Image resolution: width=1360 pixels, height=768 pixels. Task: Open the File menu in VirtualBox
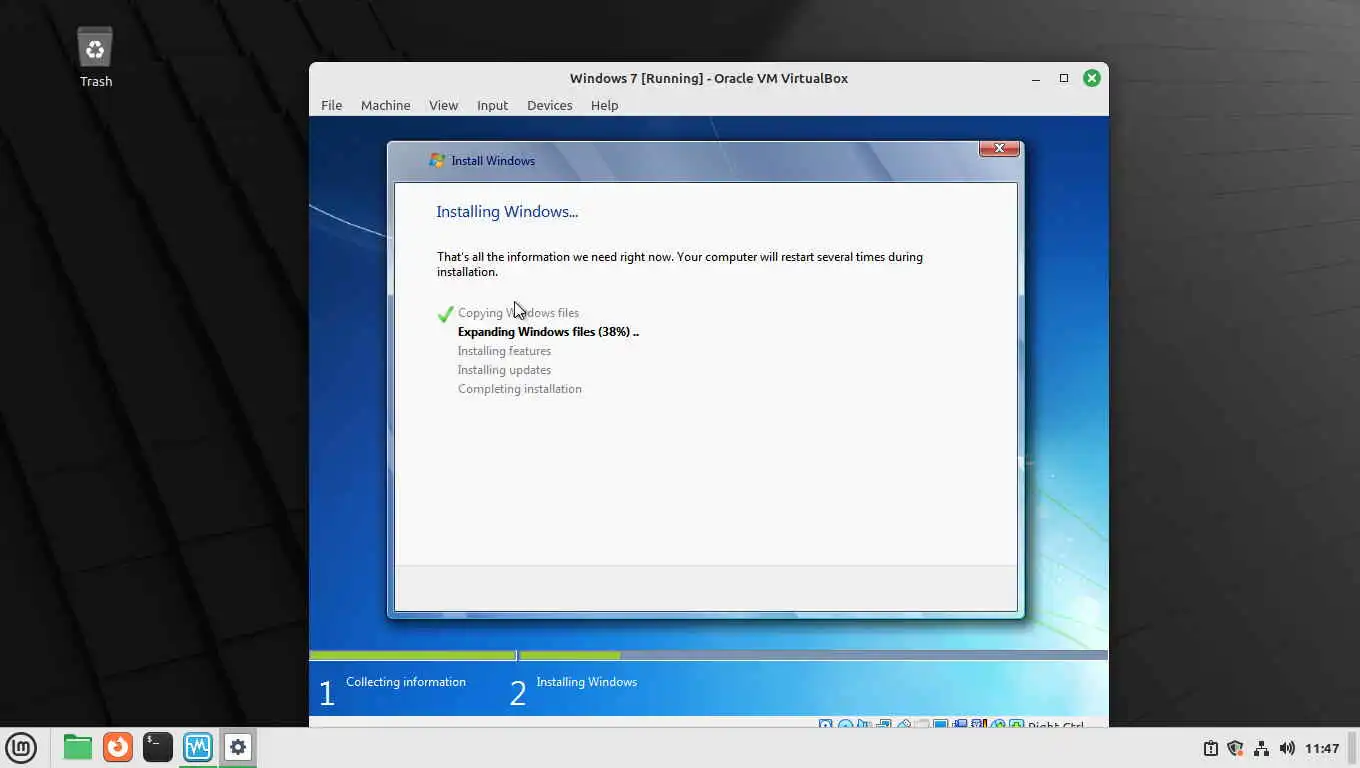click(331, 105)
